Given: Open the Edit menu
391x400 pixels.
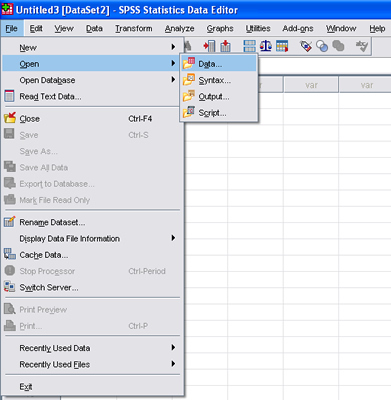Looking at the screenshot, I should point(36,29).
